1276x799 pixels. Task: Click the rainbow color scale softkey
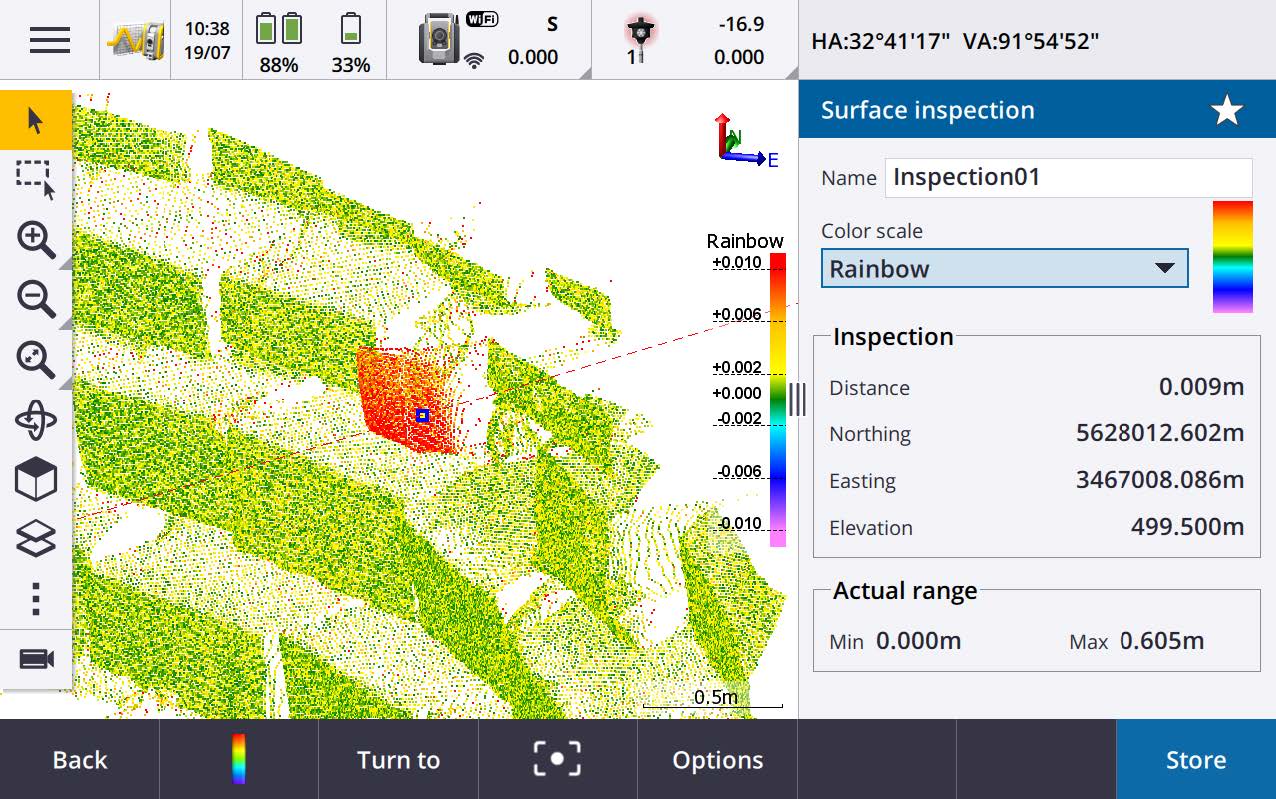click(x=238, y=760)
